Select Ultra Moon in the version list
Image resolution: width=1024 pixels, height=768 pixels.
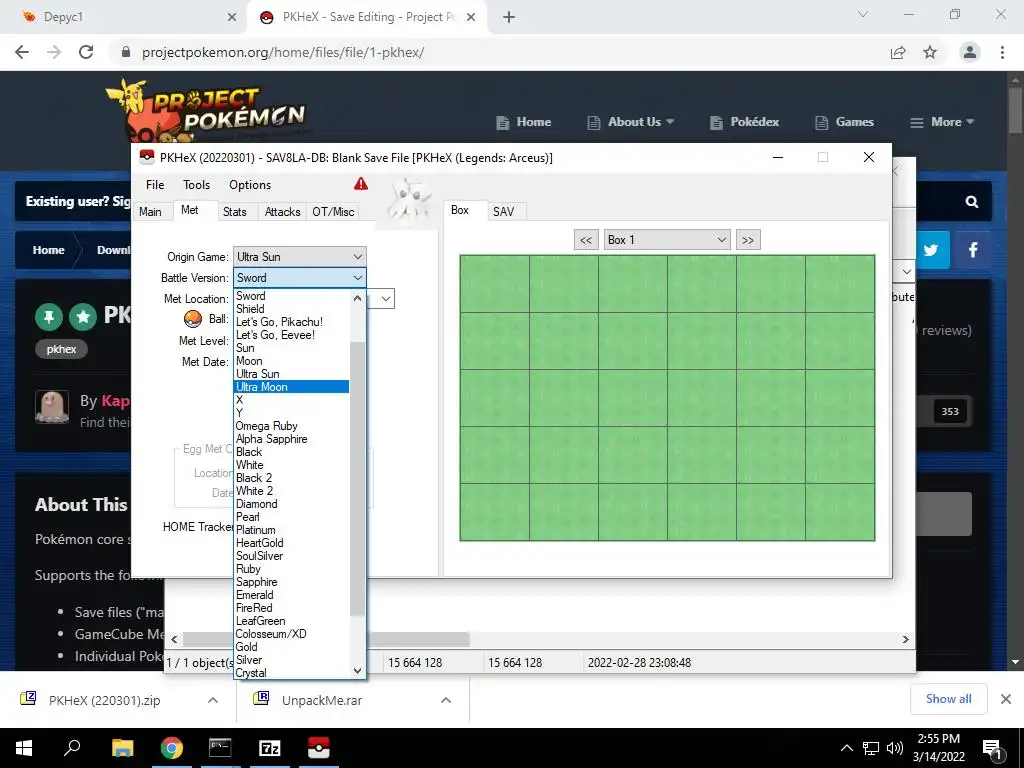click(291, 387)
